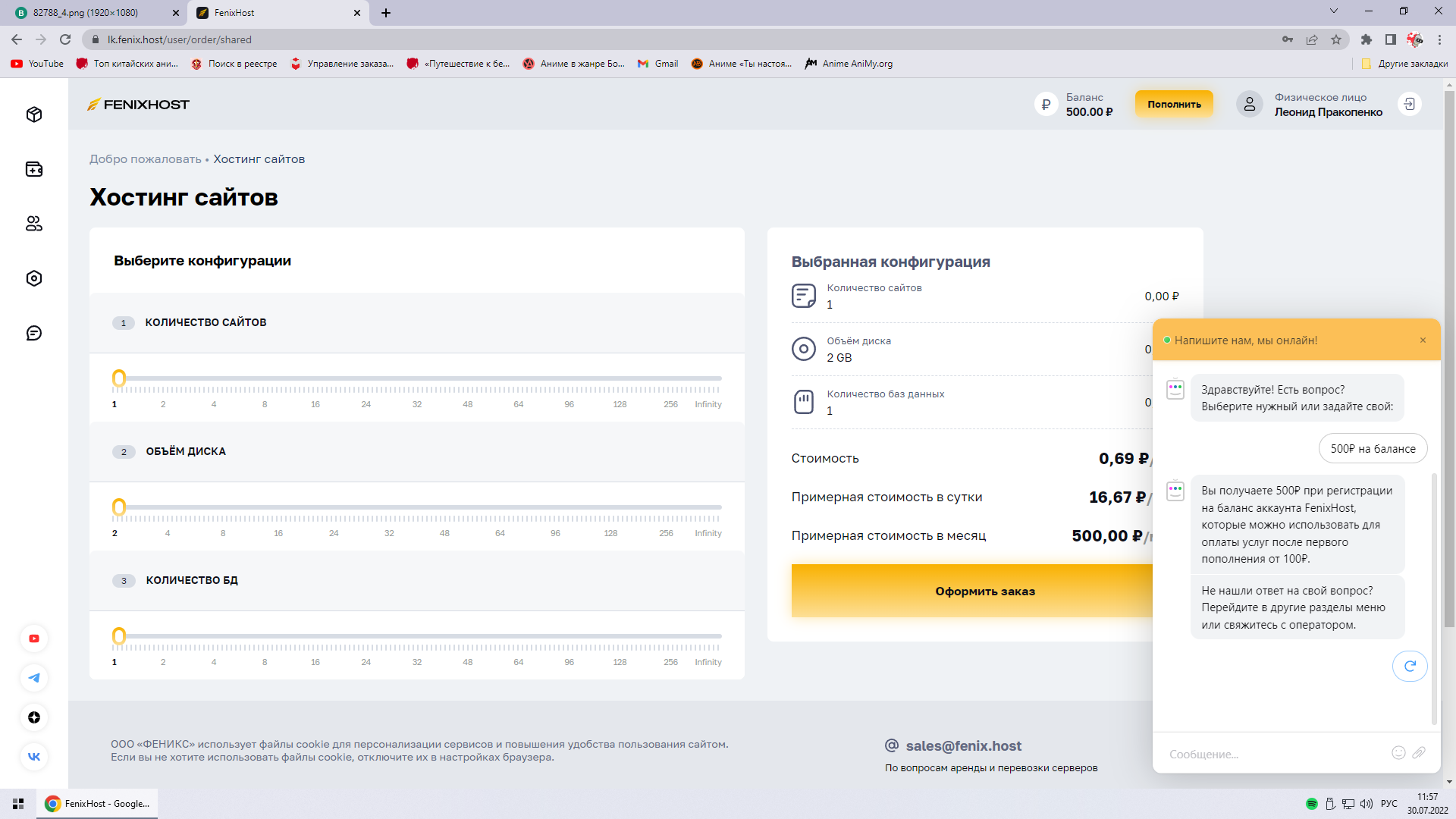Click the wallet billing sidebar icon
Screen dimensions: 1456x819
pyautogui.click(x=34, y=169)
